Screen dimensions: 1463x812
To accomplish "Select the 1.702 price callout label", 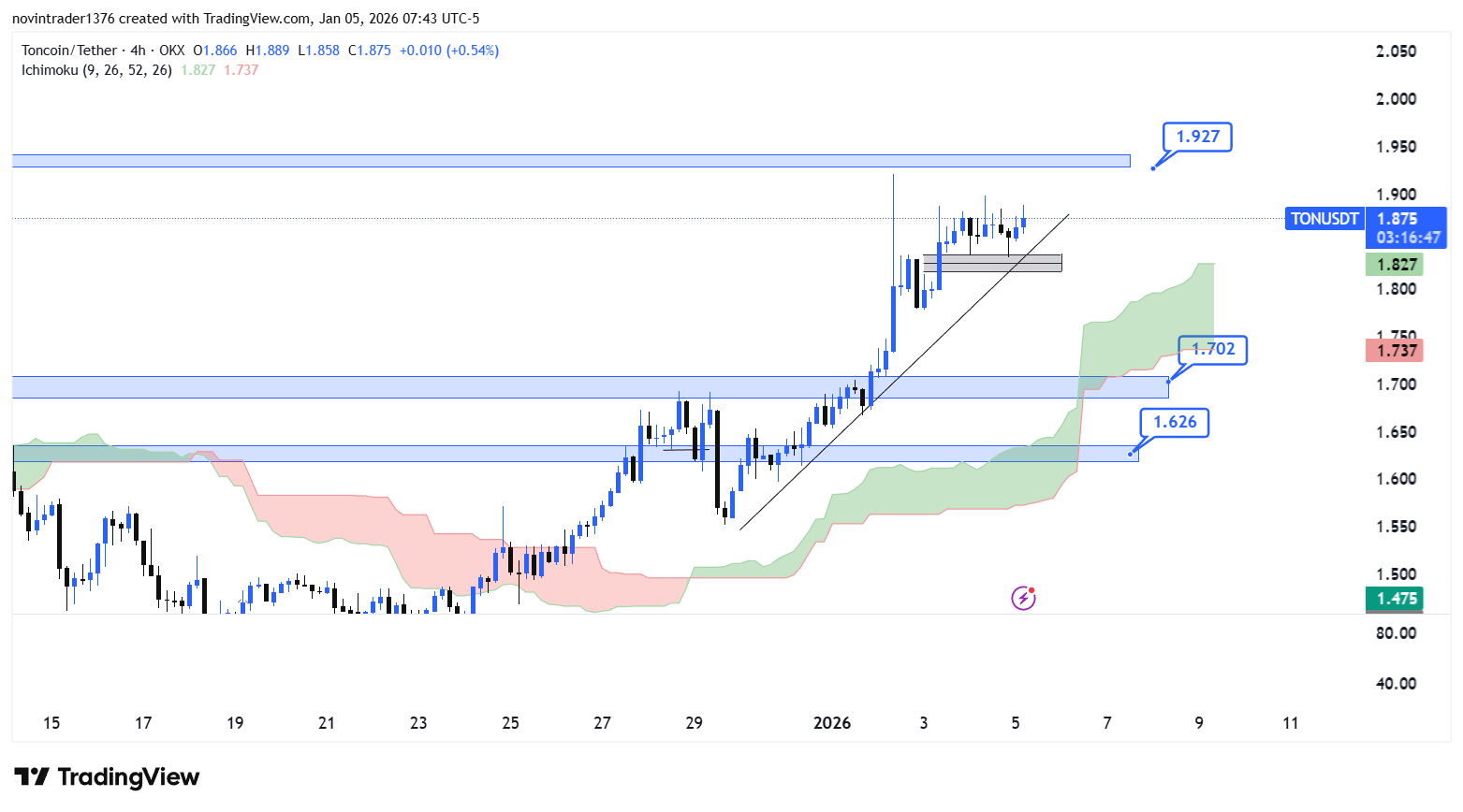I will pos(1213,349).
